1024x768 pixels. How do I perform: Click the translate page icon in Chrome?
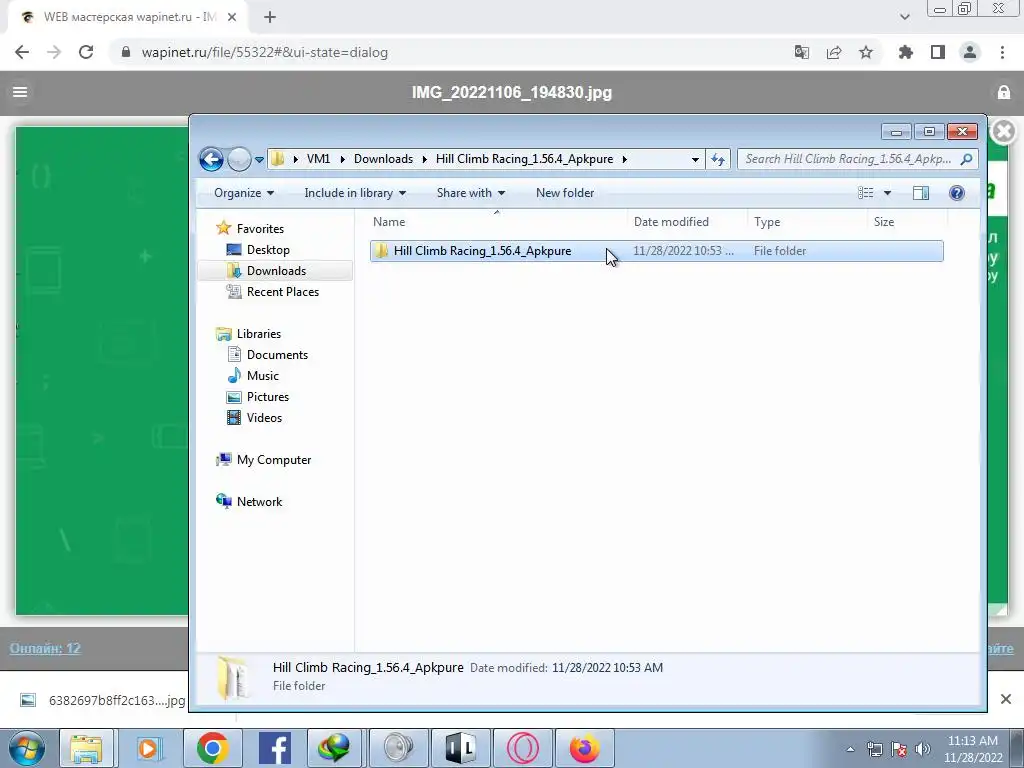coord(802,52)
